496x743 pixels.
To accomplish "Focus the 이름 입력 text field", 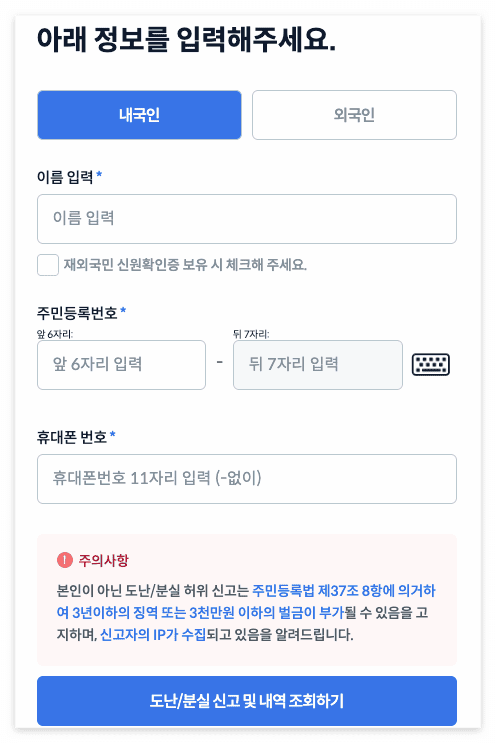I will tap(247, 219).
